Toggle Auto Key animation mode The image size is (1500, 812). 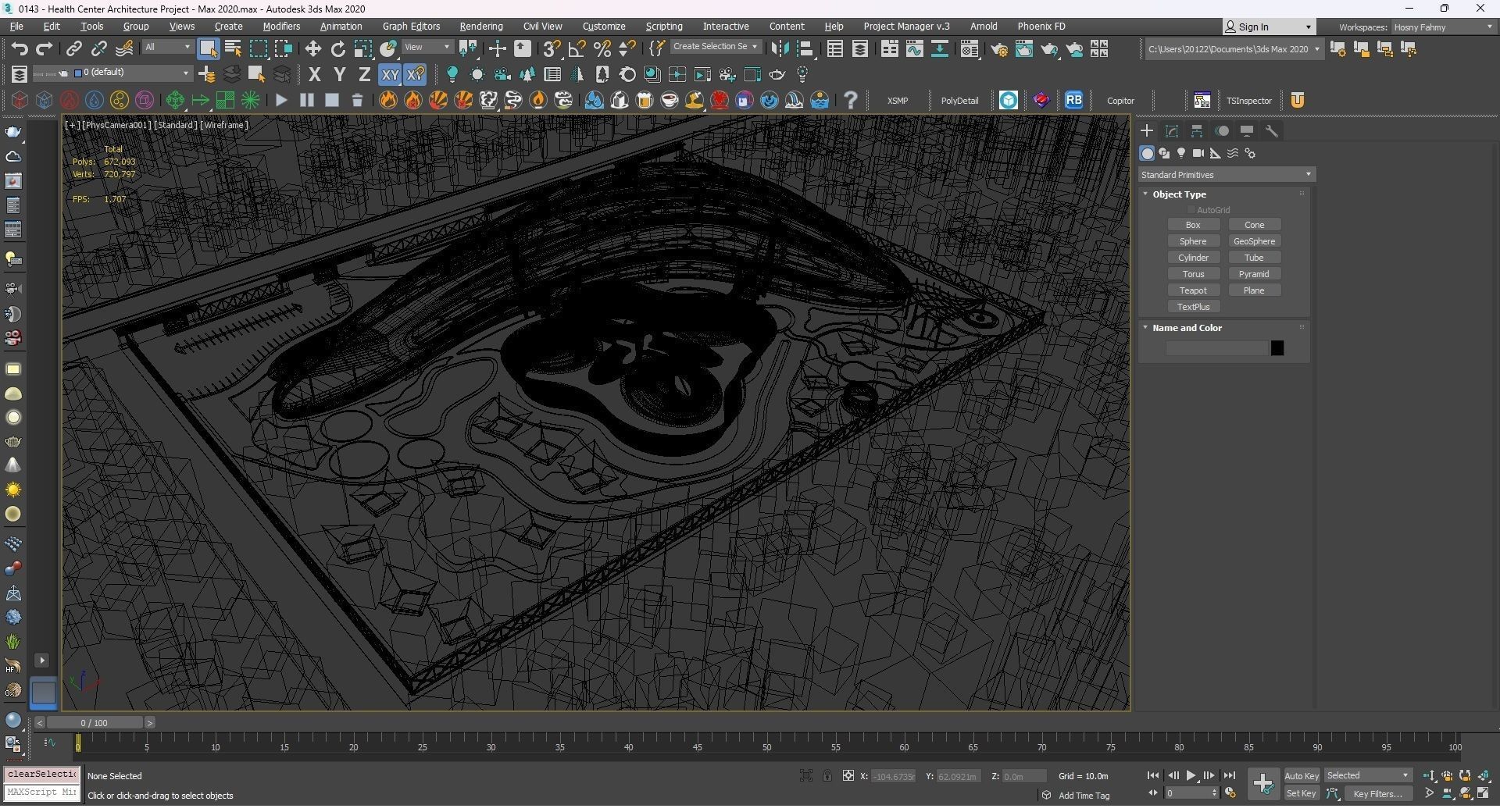[1302, 776]
